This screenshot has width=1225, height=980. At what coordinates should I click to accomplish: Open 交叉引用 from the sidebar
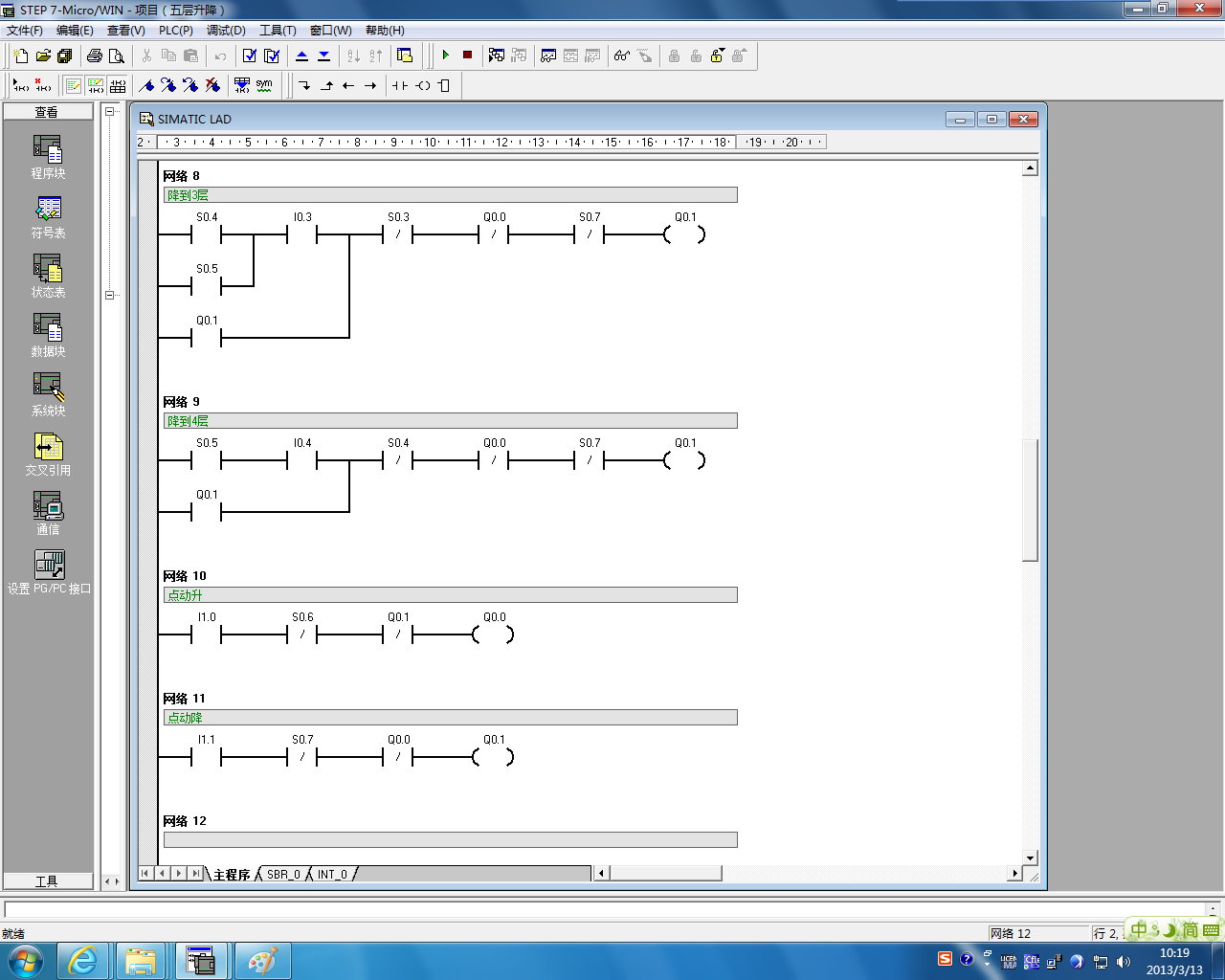48,454
